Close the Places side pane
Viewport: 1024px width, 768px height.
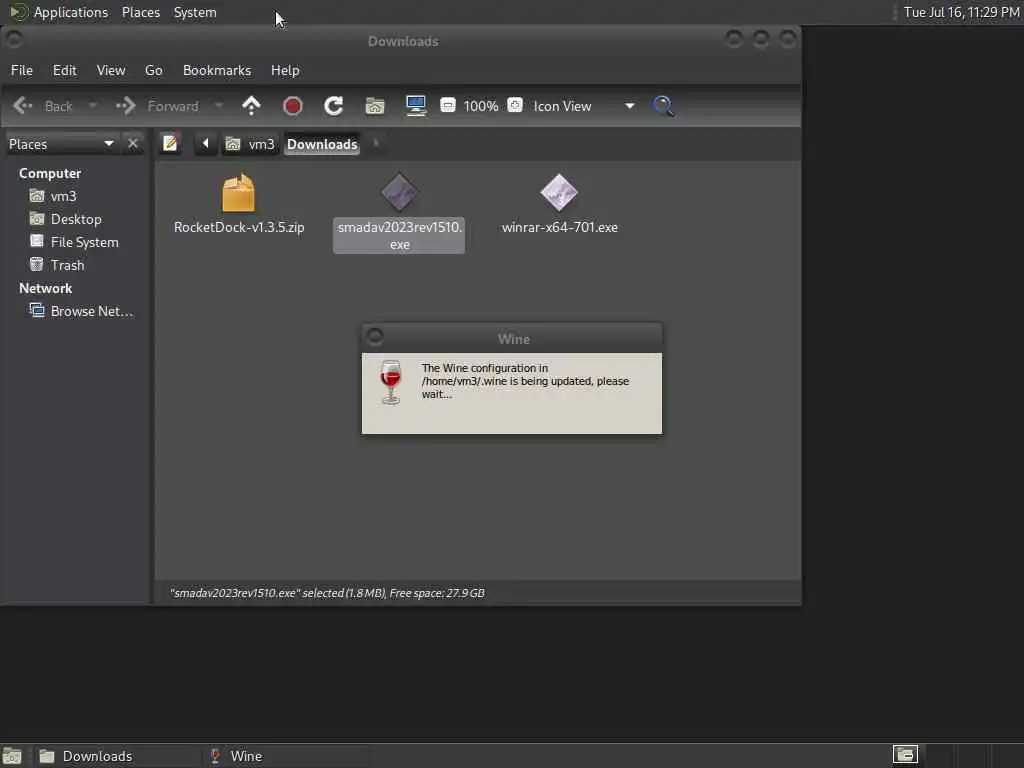[133, 144]
